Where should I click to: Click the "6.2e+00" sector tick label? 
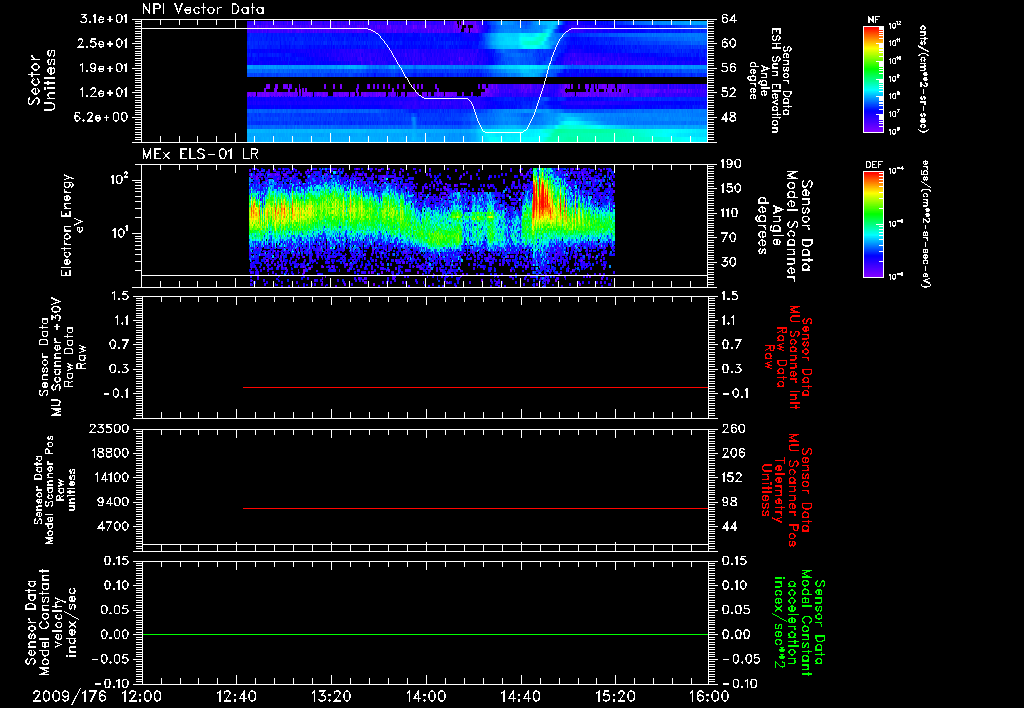104,118
